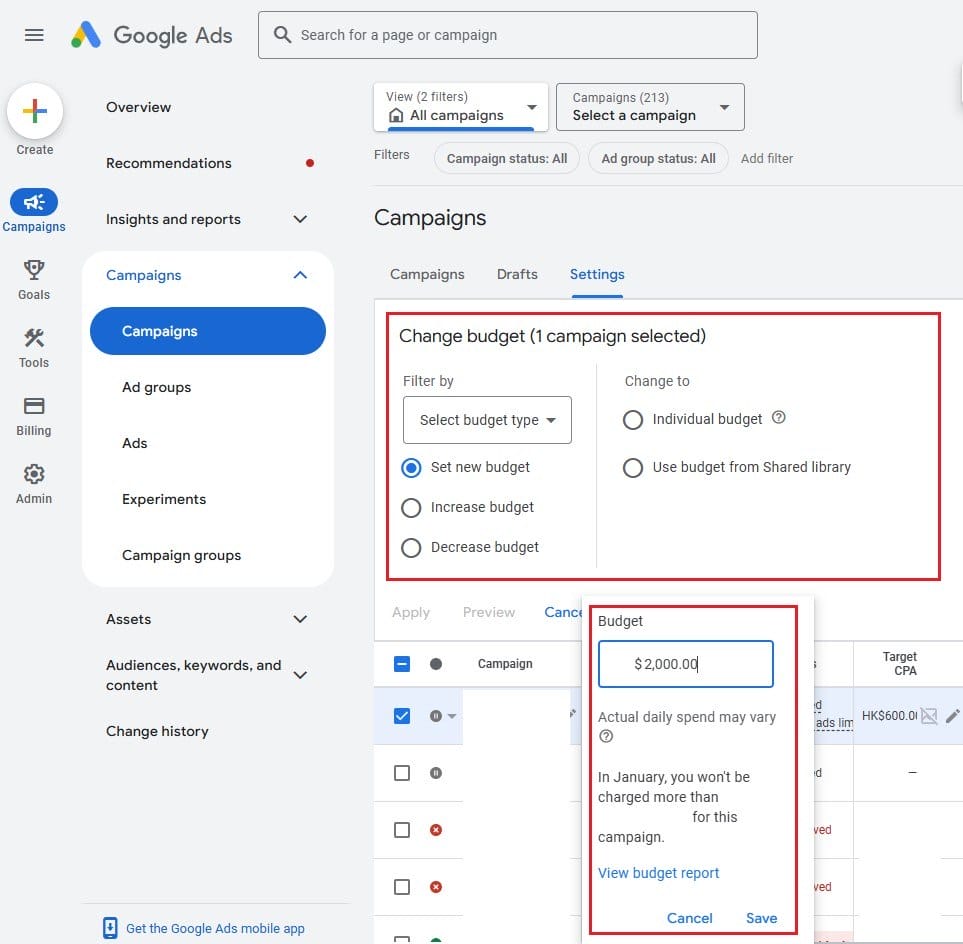Open the Select budget type dropdown
The width and height of the screenshot is (963, 944).
tap(487, 420)
